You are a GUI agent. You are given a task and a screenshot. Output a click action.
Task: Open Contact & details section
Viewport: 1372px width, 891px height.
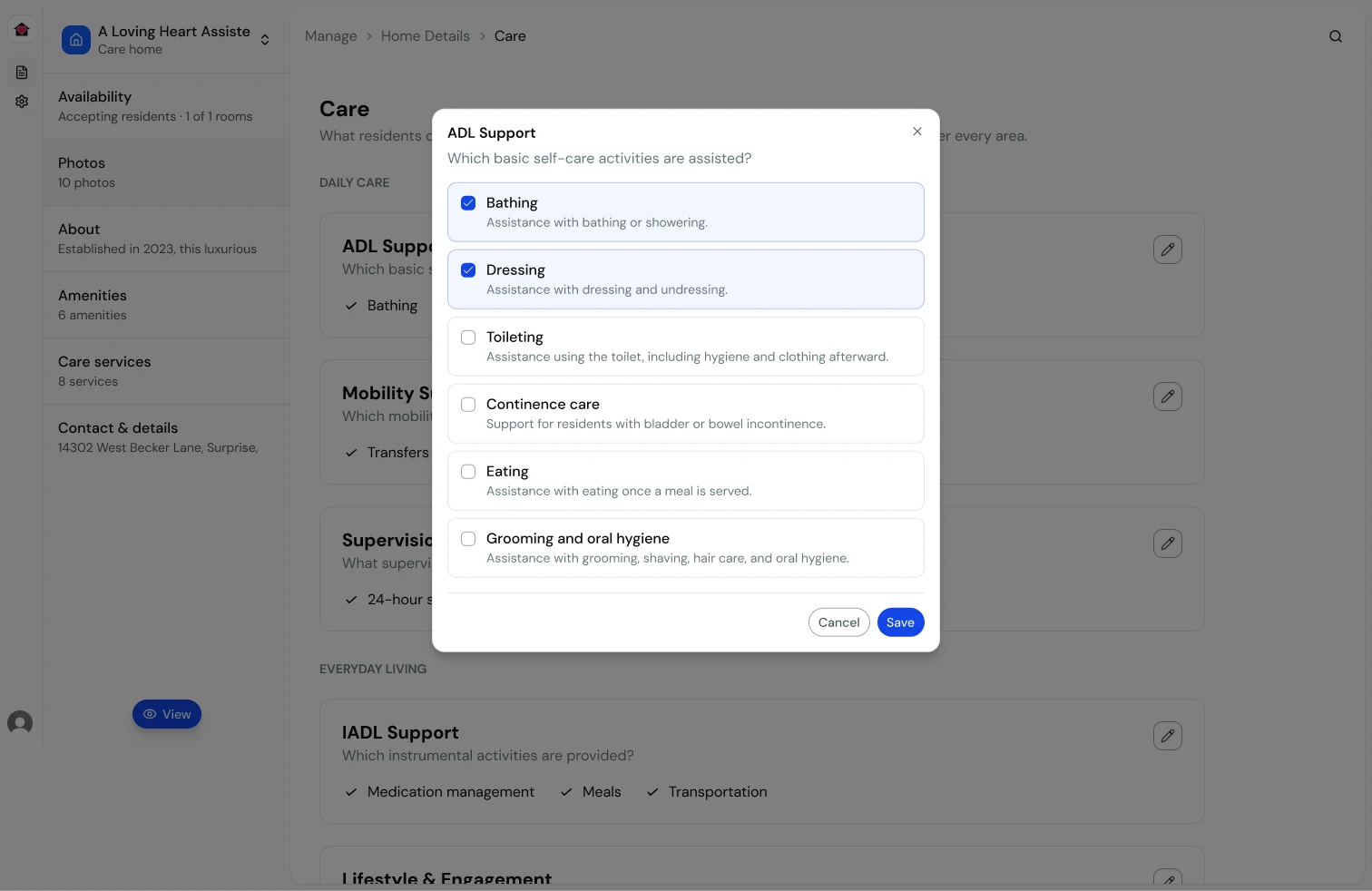(x=167, y=437)
